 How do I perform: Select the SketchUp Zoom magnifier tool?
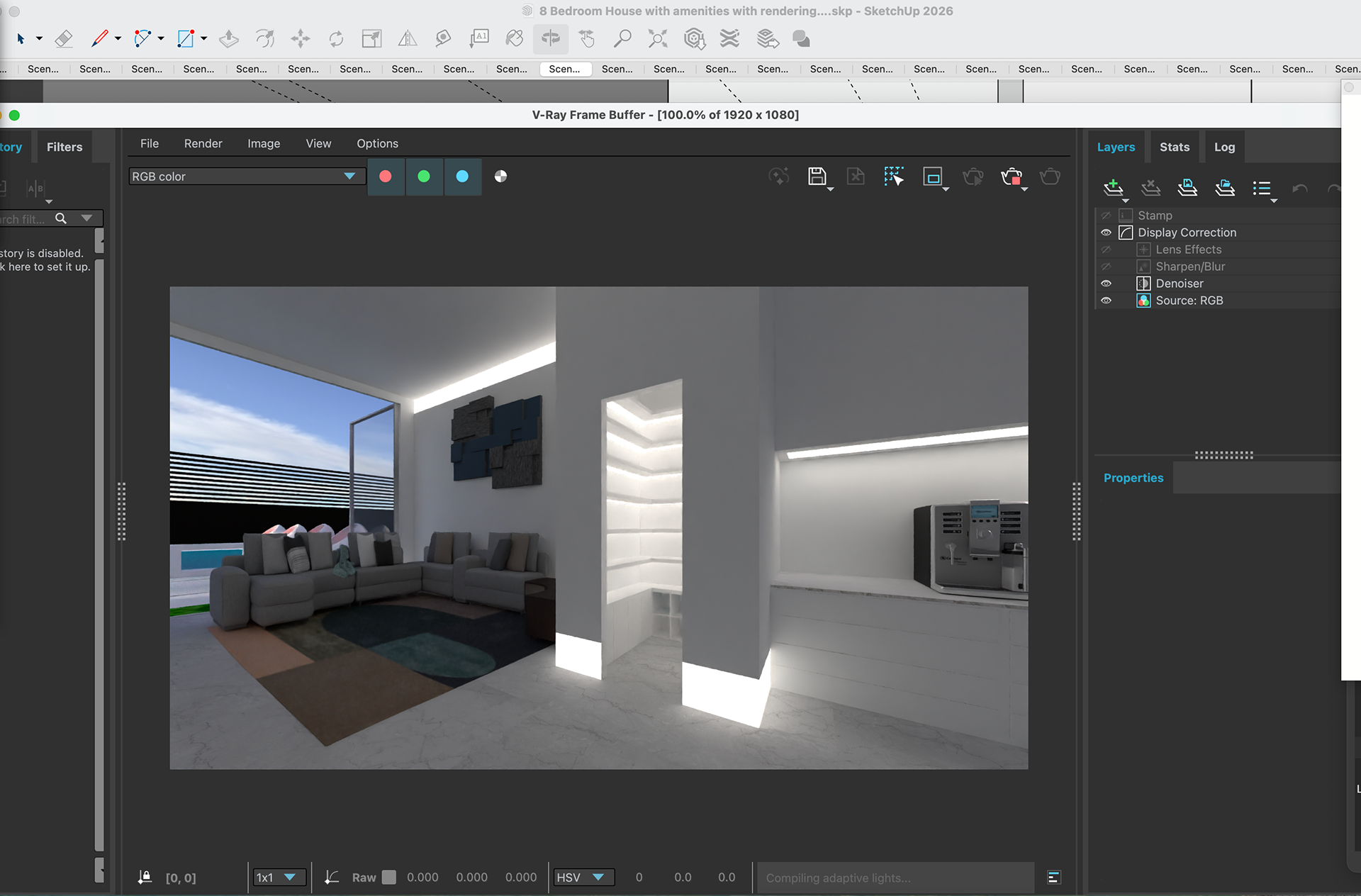click(622, 39)
